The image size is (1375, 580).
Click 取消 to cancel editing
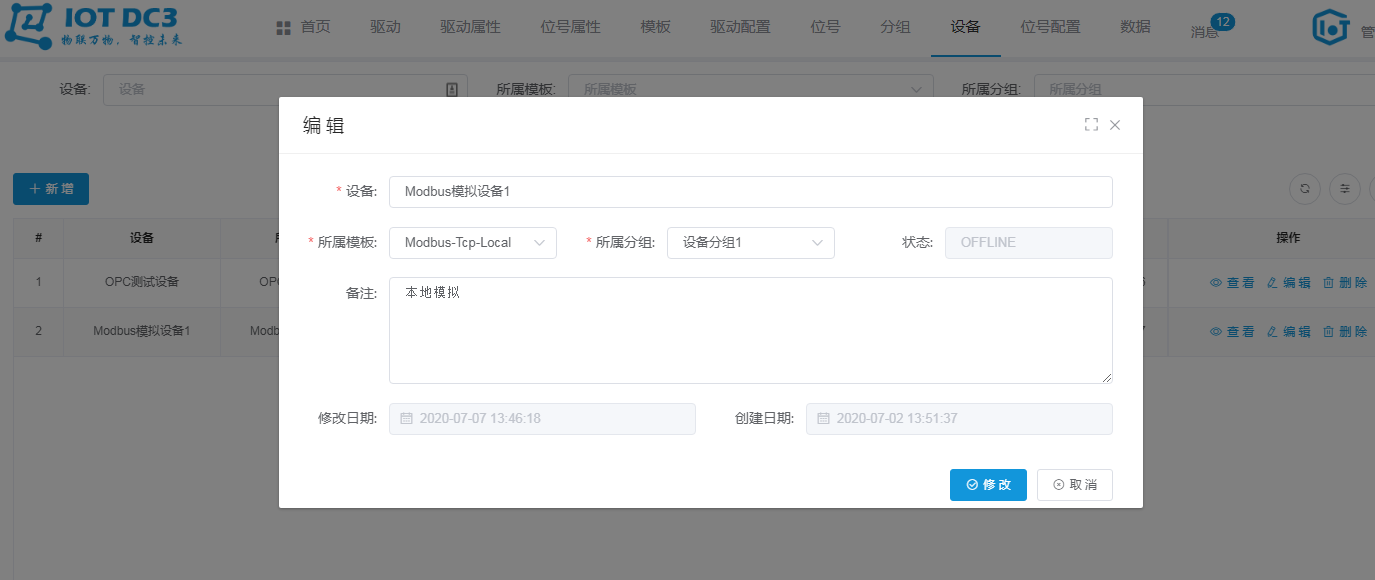coord(1074,484)
